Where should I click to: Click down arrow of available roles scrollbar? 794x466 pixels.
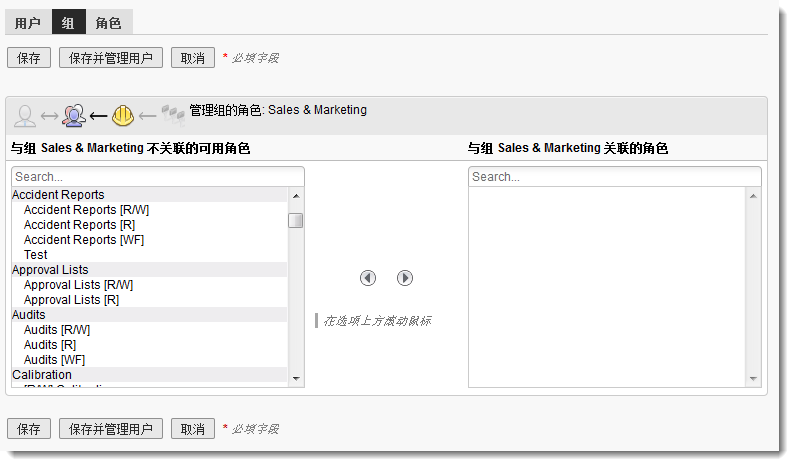pos(296,378)
